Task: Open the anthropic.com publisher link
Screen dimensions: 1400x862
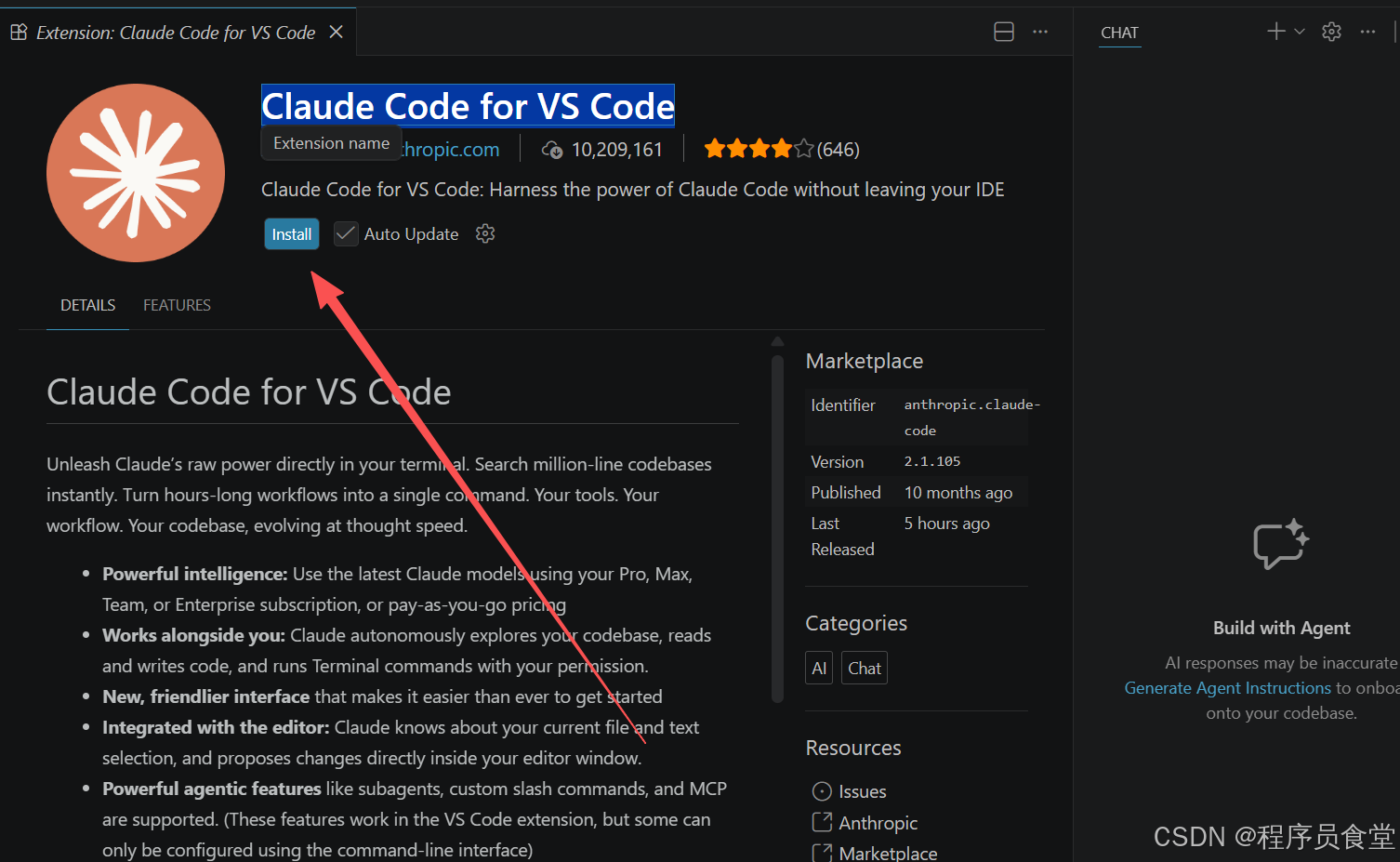Action: pyautogui.click(x=451, y=150)
